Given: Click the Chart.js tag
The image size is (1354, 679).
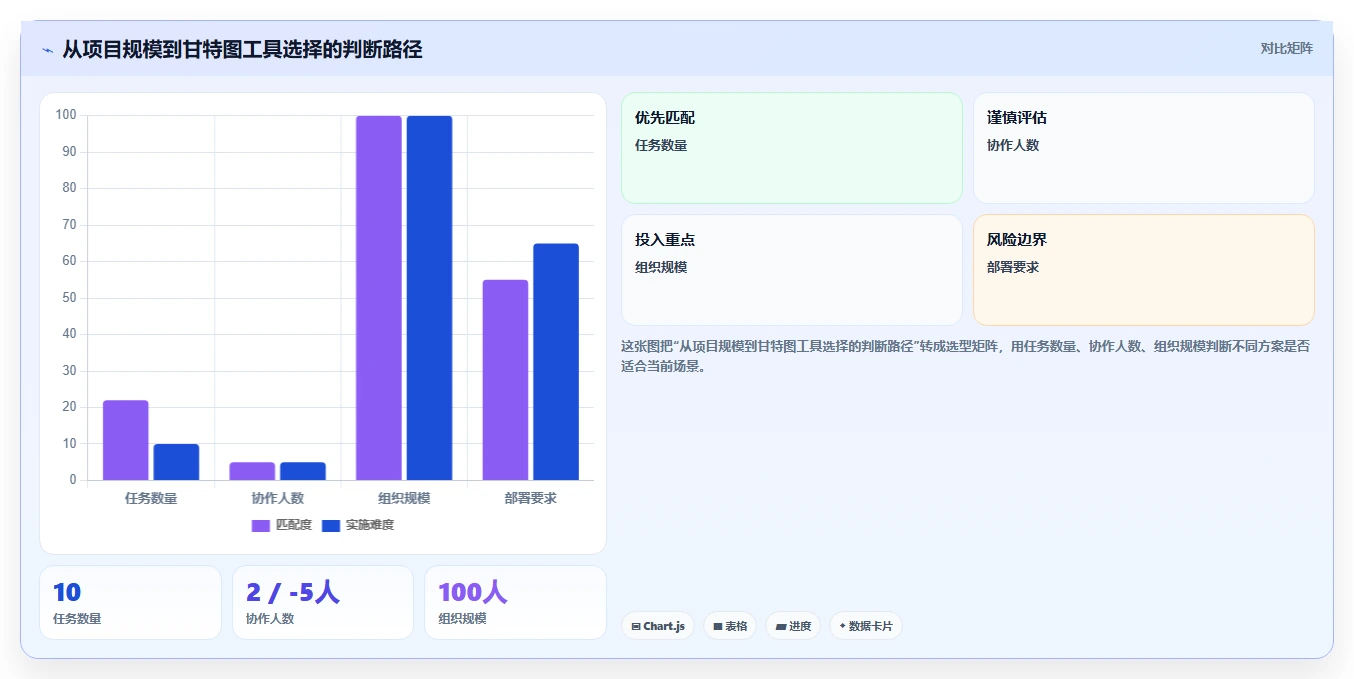Looking at the screenshot, I should [658, 626].
